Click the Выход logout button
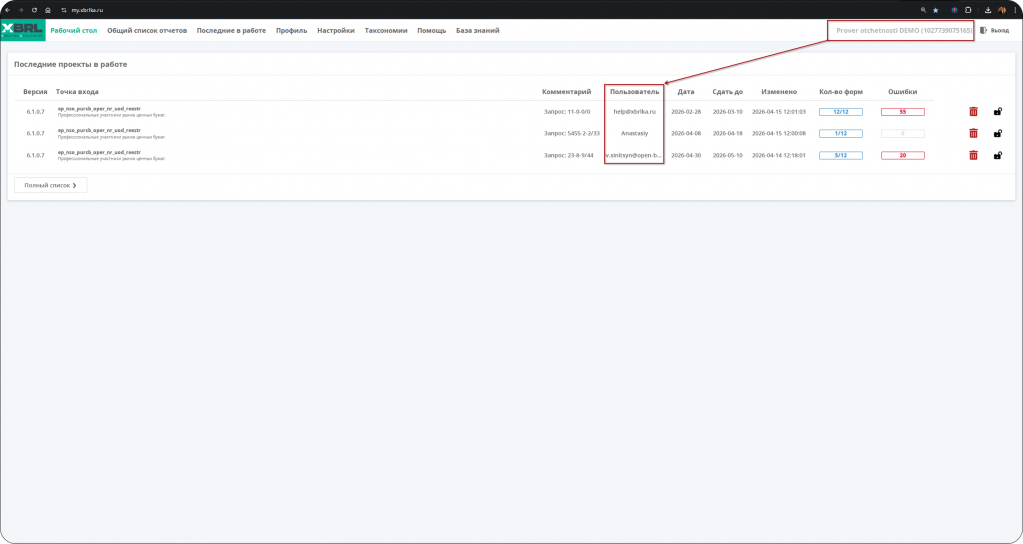The width and height of the screenshot is (1023, 544). click(994, 30)
